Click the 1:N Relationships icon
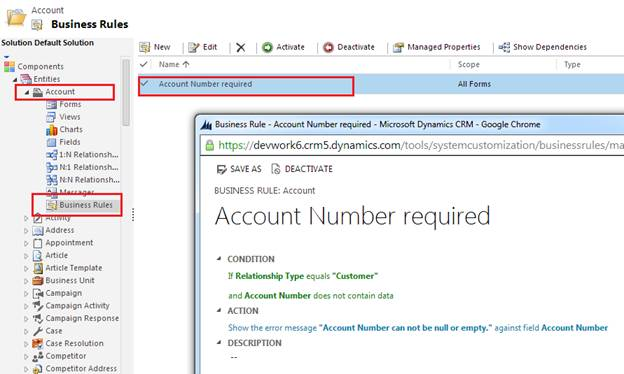 click(52, 155)
